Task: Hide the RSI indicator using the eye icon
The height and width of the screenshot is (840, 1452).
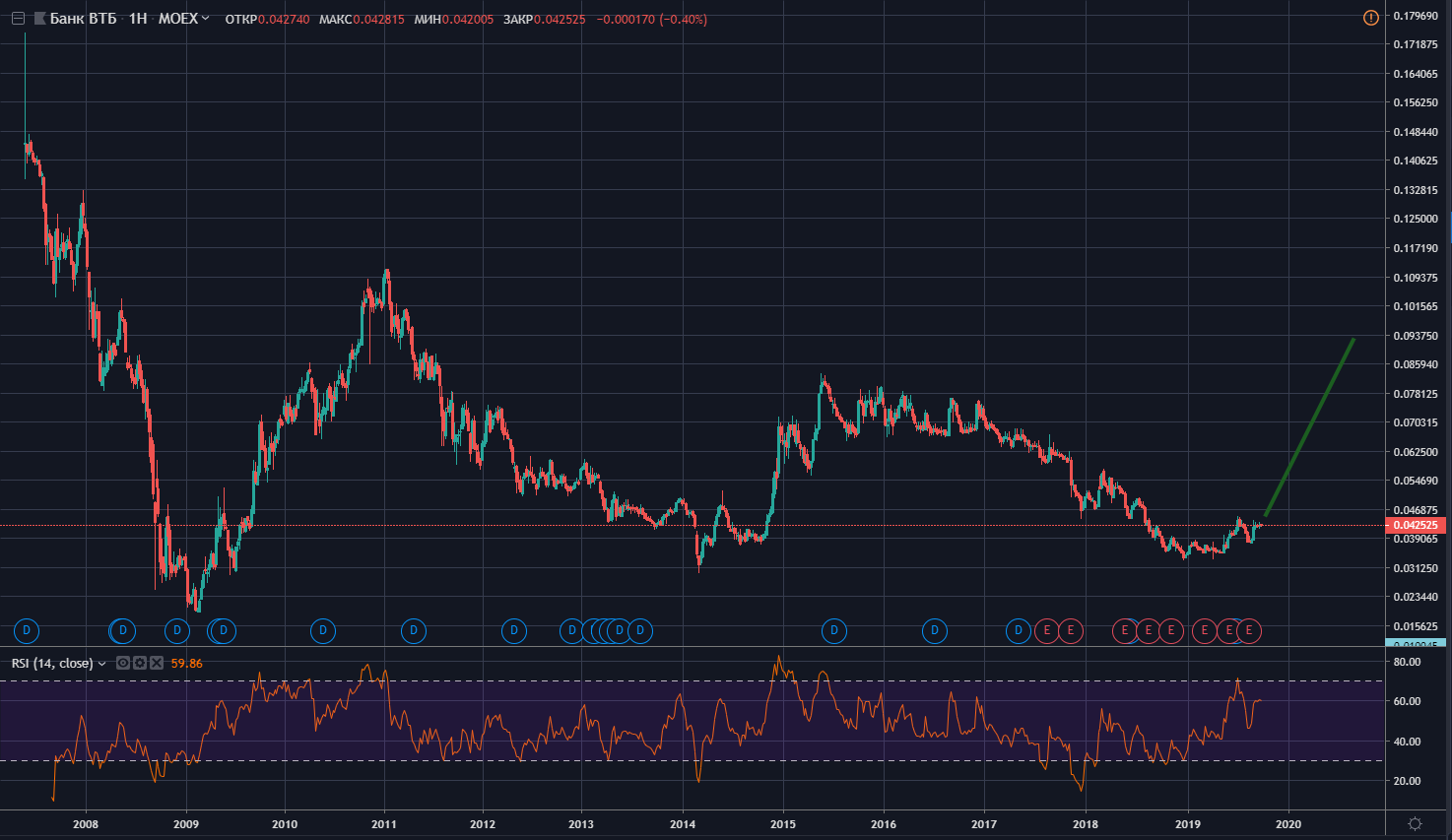Action: [123, 663]
